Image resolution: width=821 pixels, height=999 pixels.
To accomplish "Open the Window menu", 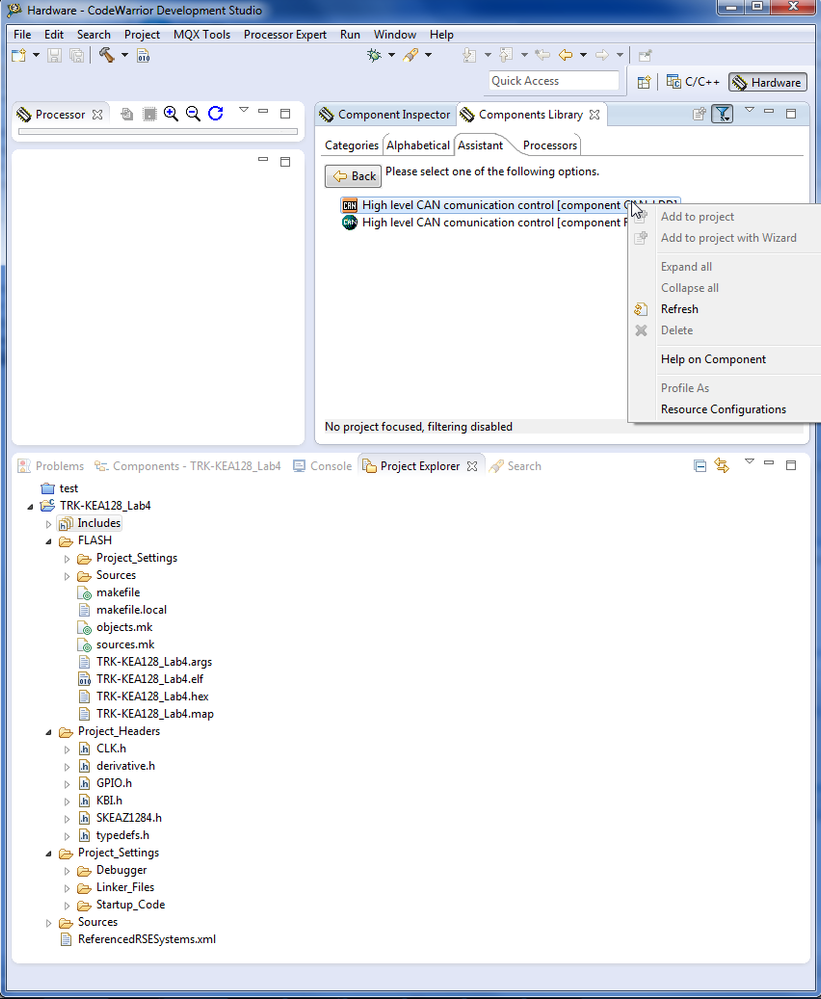I will tap(395, 34).
